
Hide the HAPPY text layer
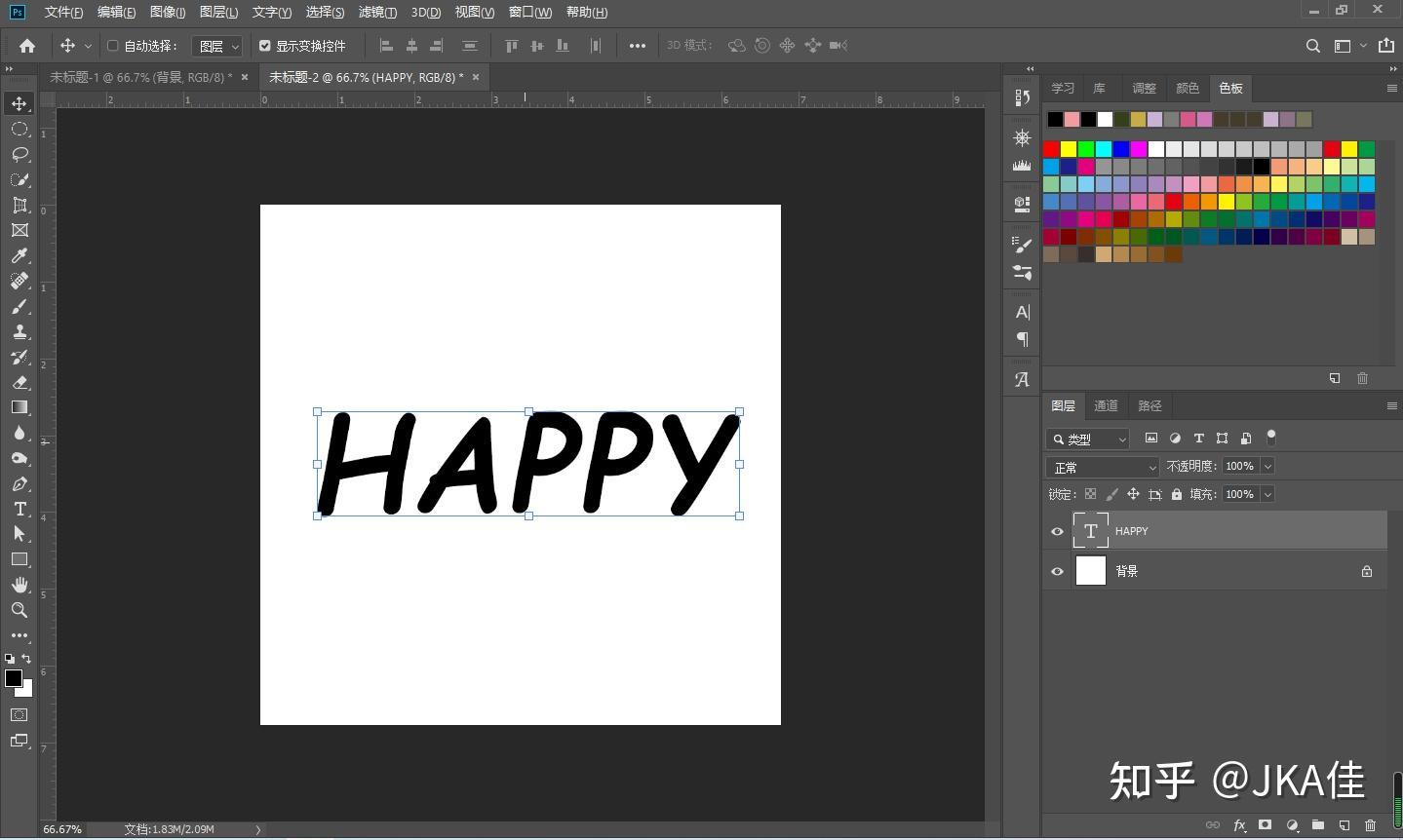coord(1057,531)
